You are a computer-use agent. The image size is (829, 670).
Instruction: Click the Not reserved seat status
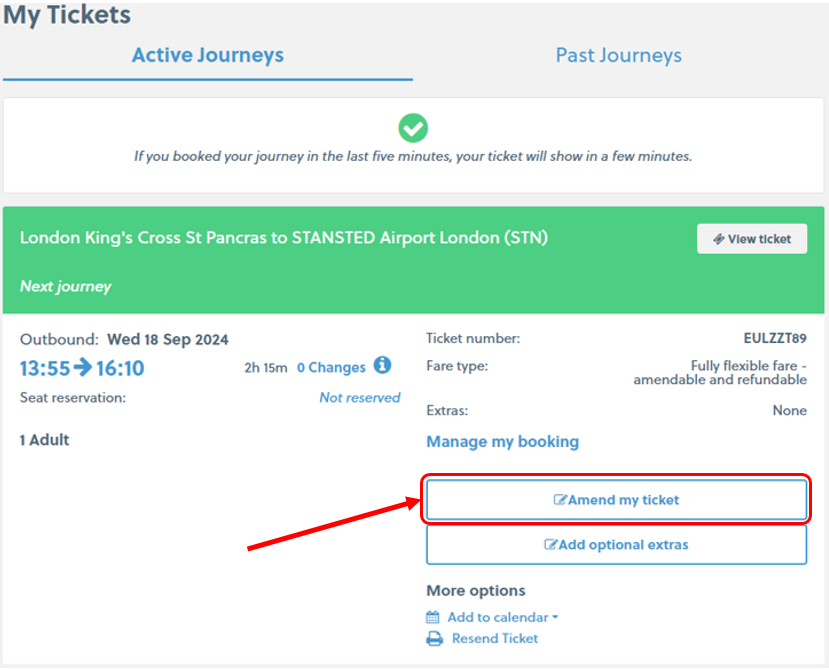click(359, 398)
